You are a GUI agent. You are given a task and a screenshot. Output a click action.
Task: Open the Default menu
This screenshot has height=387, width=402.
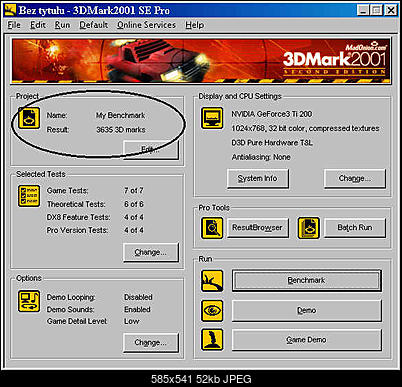pyautogui.click(x=93, y=25)
